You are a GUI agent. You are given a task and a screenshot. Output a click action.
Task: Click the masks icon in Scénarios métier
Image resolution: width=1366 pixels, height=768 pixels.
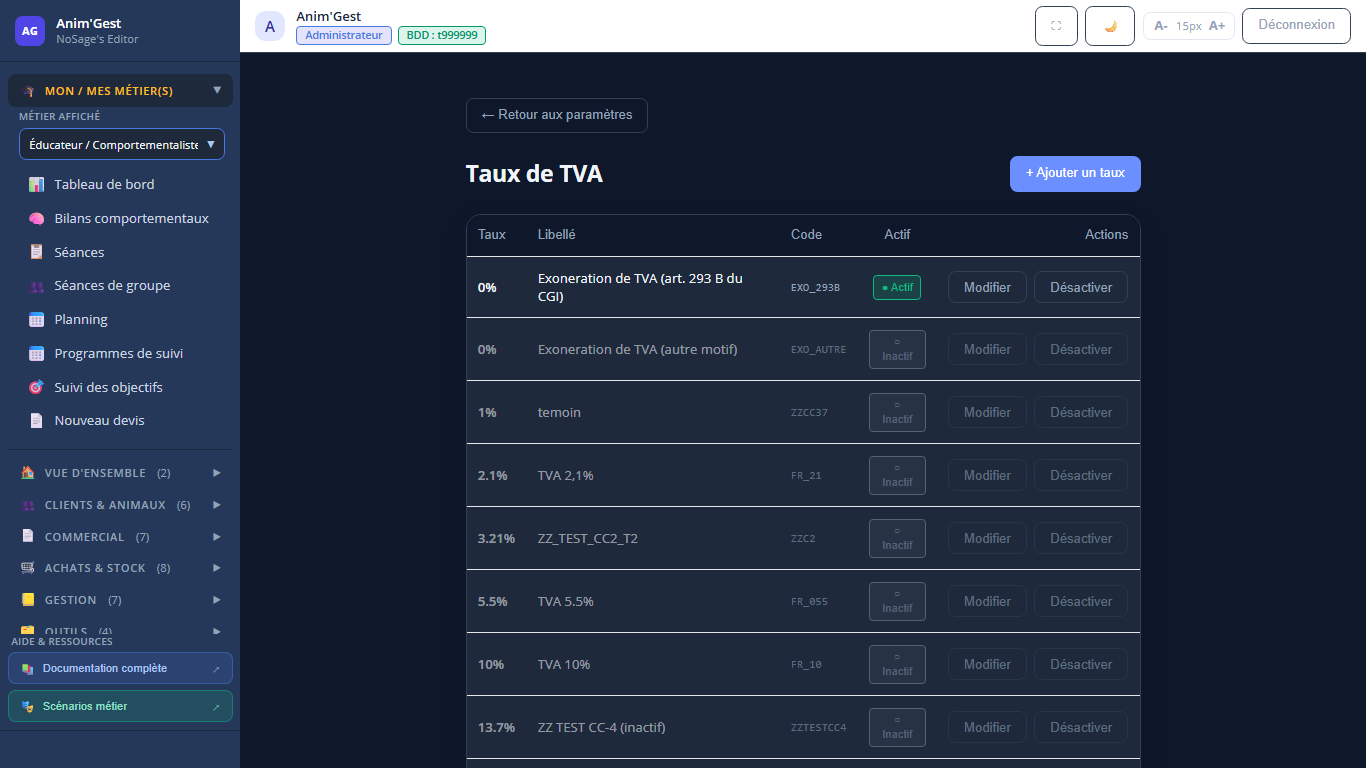click(x=27, y=707)
